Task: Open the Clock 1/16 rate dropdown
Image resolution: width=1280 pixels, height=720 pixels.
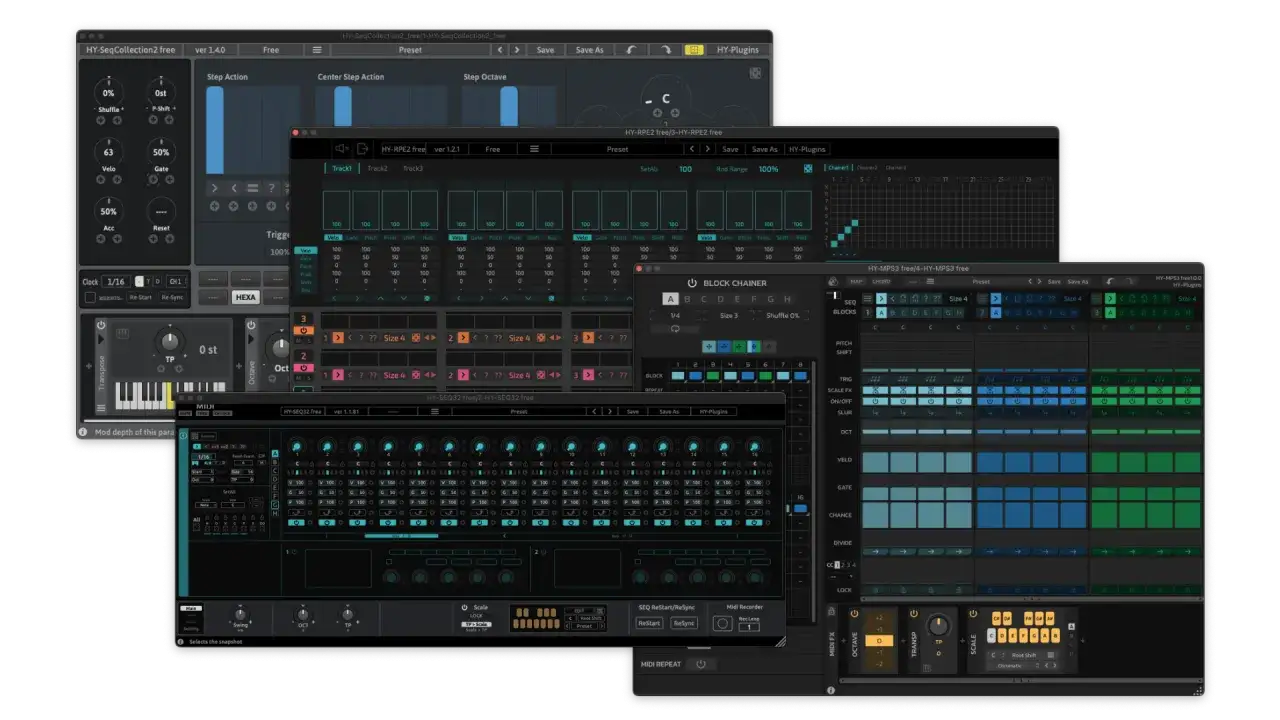Action: click(x=117, y=282)
